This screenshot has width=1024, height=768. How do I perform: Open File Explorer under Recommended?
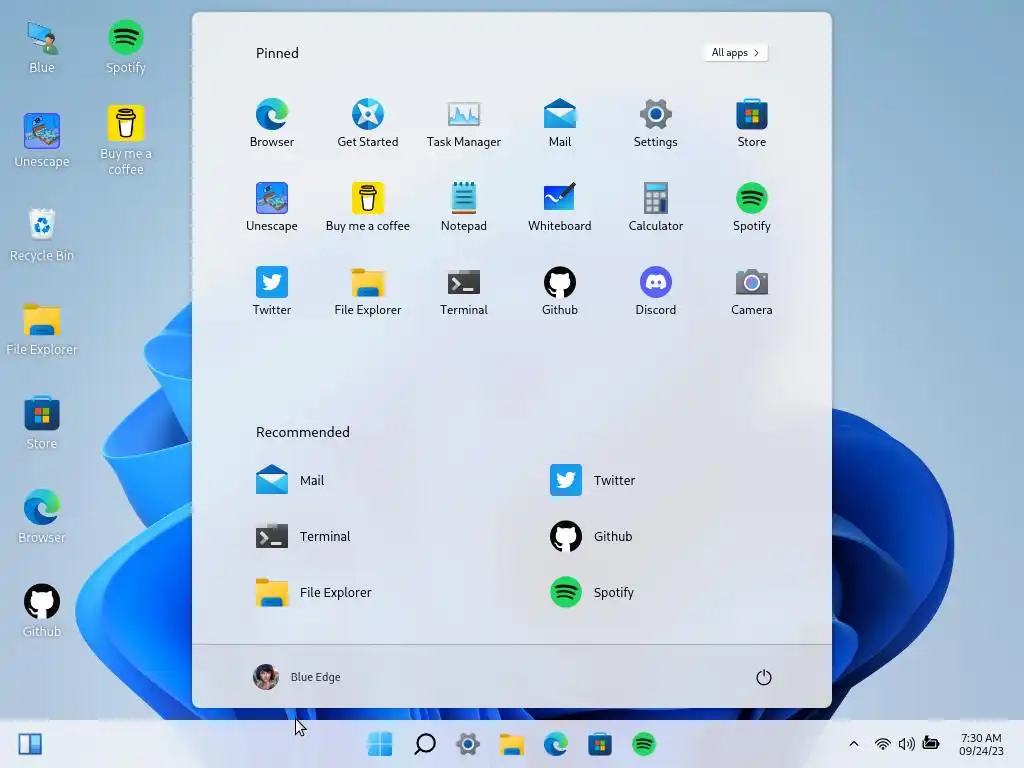tap(313, 592)
